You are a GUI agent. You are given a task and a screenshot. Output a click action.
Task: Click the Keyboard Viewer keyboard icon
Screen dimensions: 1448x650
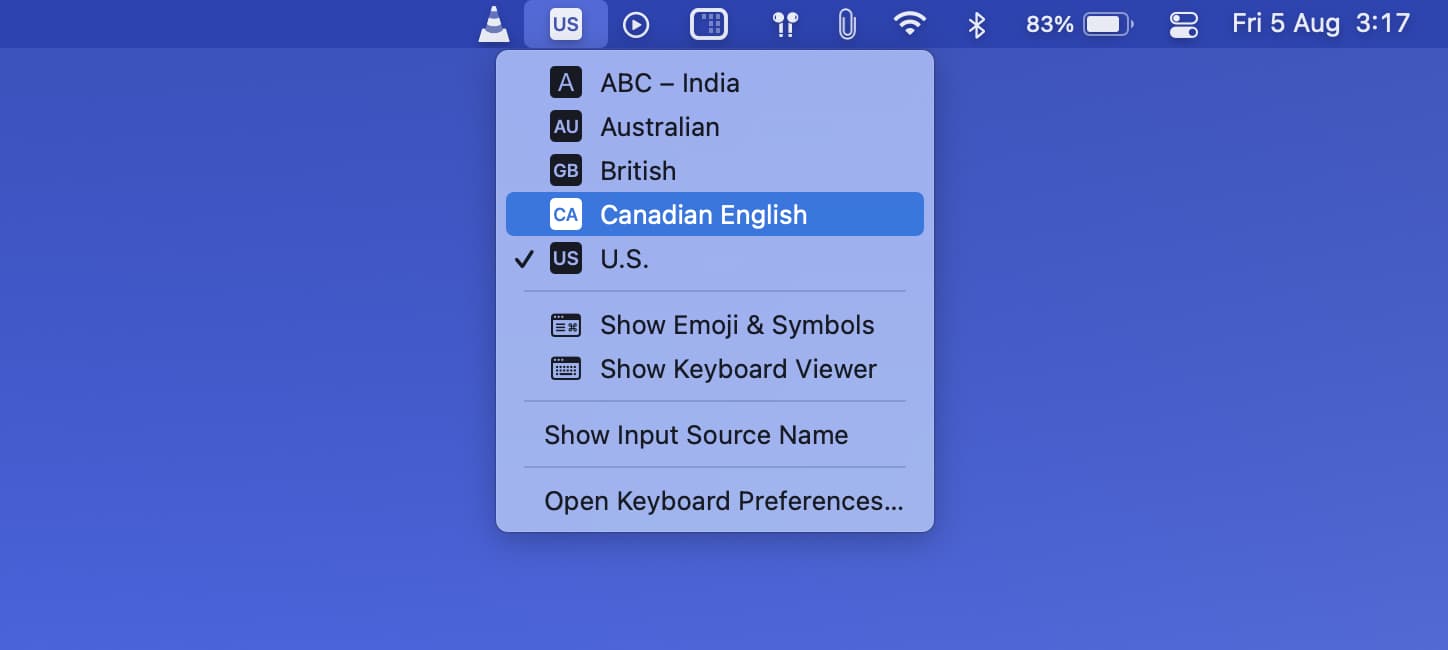566,369
